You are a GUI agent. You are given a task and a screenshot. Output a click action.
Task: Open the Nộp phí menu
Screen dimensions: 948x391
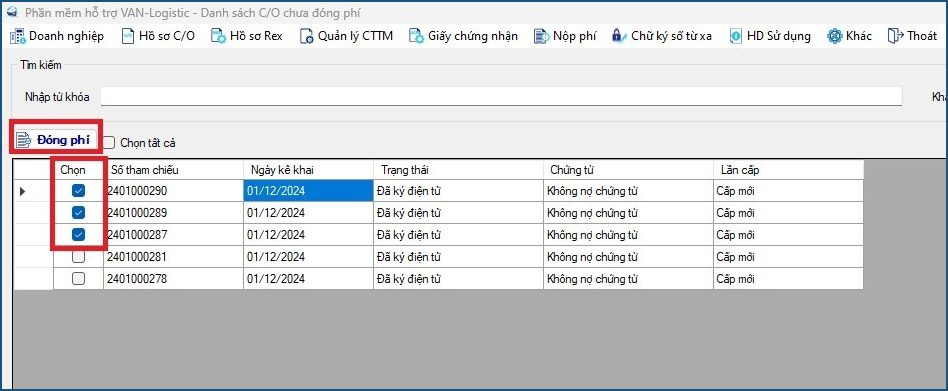click(565, 36)
